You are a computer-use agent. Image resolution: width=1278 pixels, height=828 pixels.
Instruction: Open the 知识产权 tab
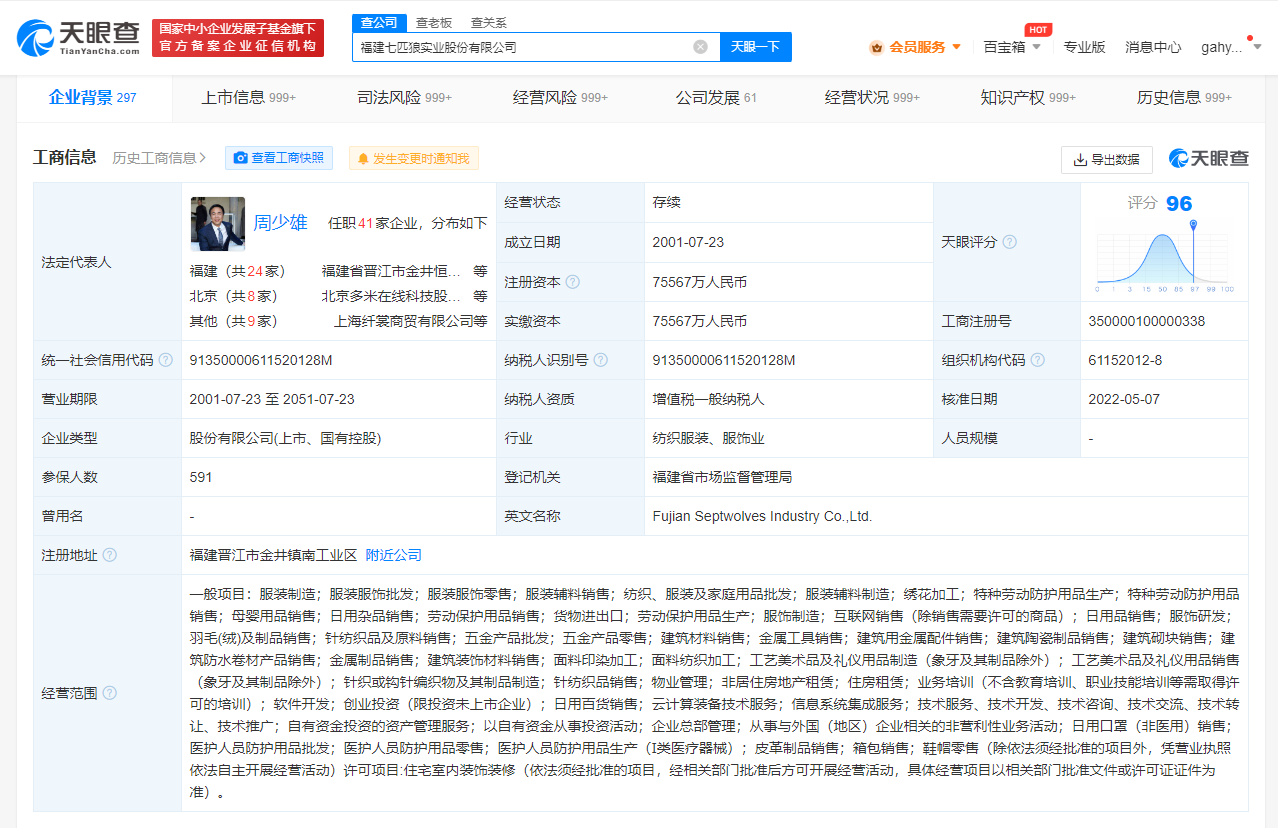(x=1028, y=98)
